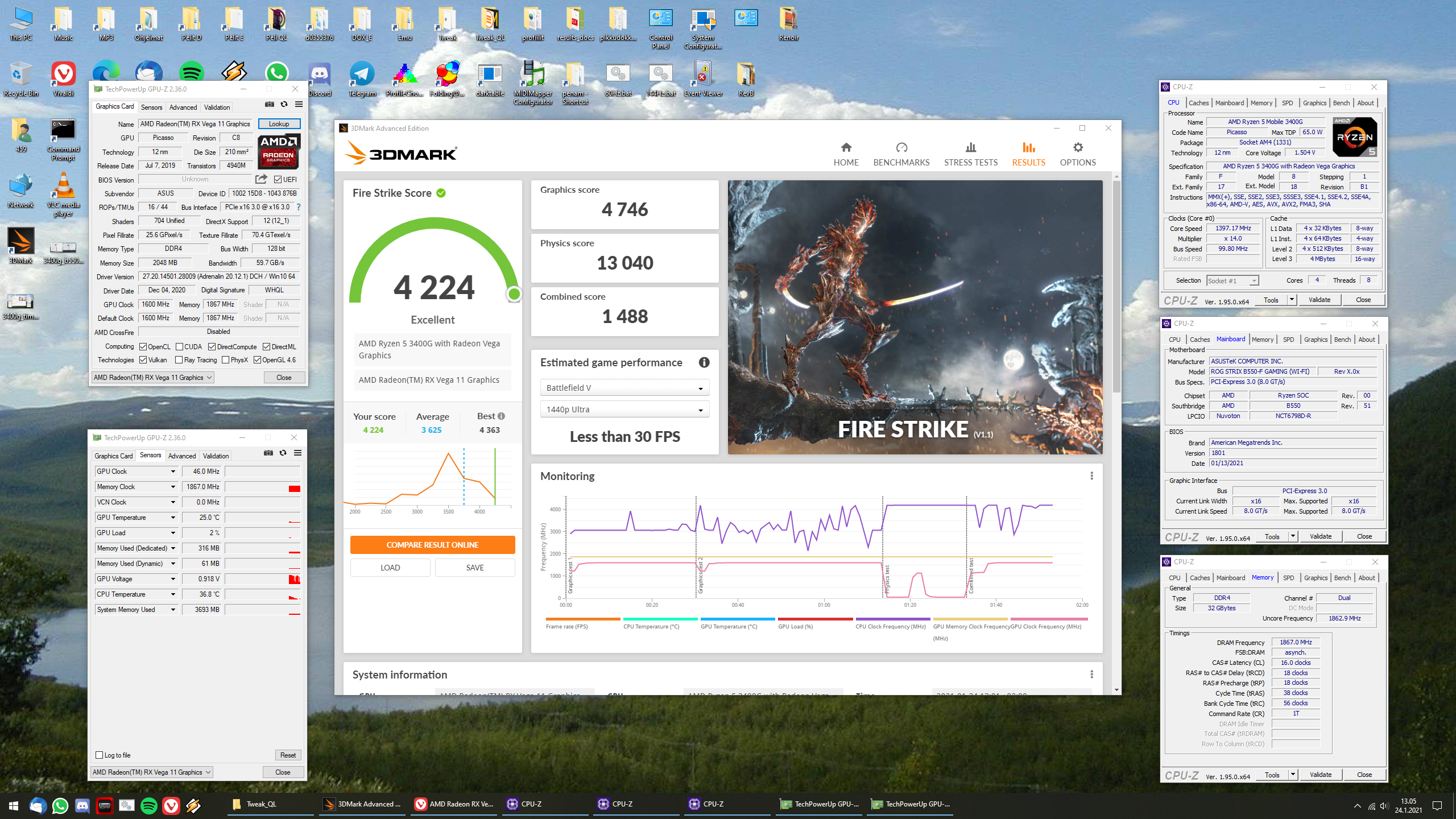1456x819 pixels.
Task: Click the SAVE button in 3DMark
Action: (475, 568)
